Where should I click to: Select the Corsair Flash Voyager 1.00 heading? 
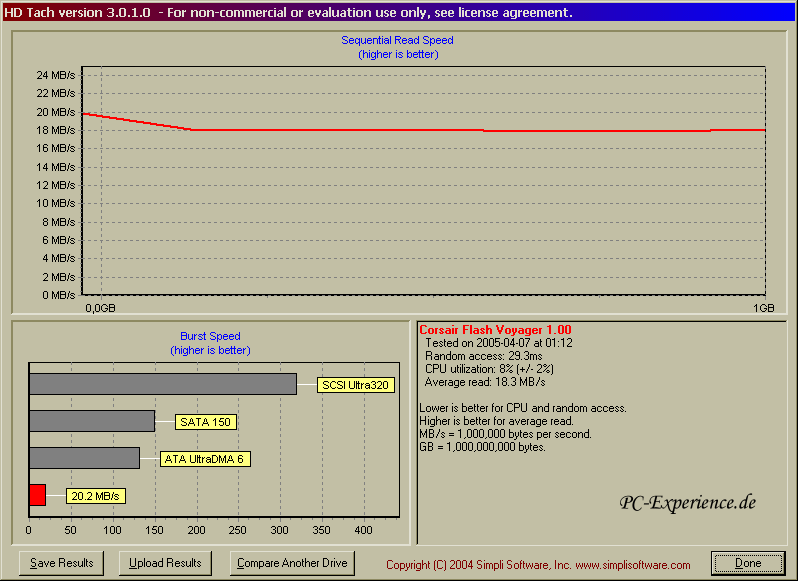[x=495, y=330]
